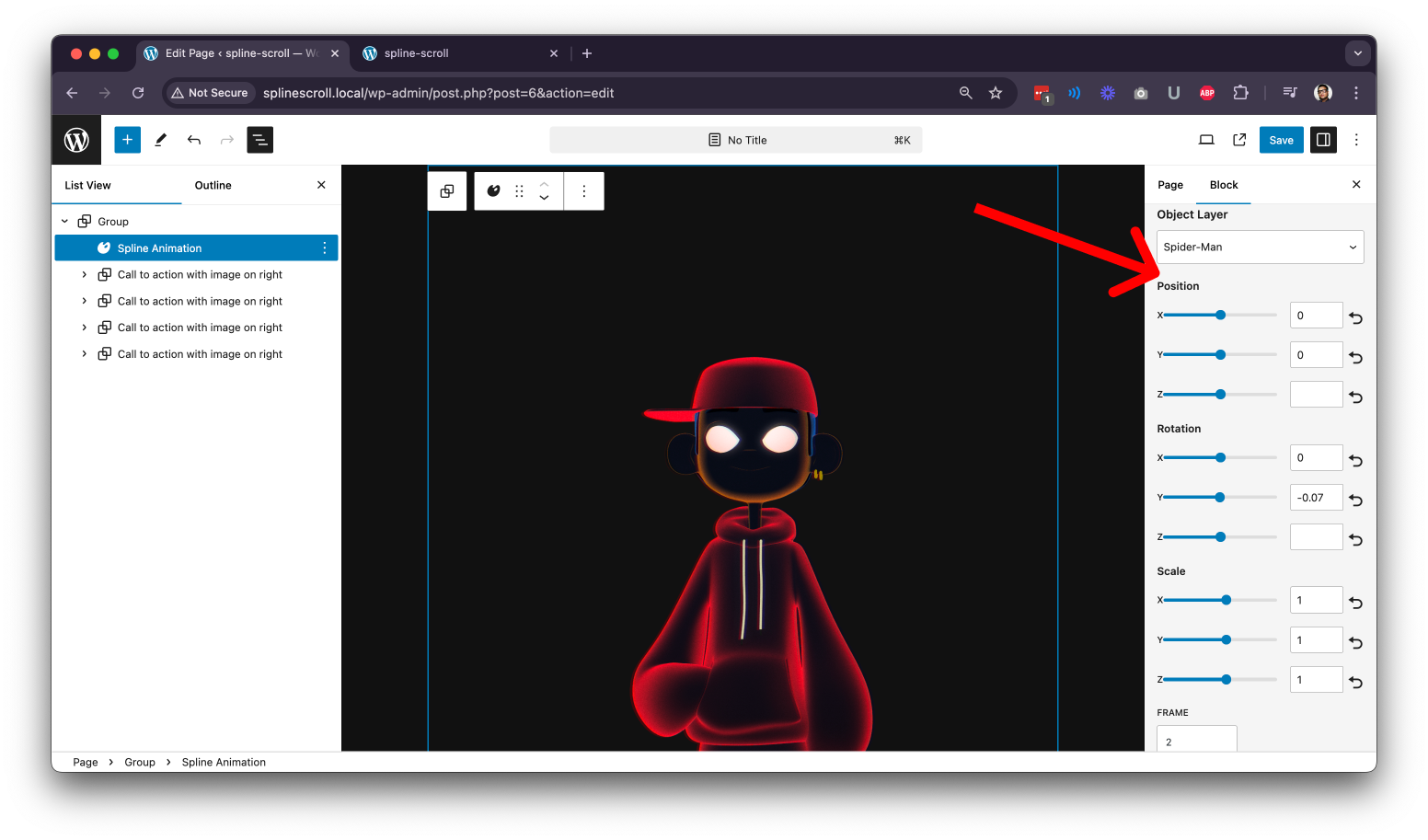Select the parent Group block icon

[447, 191]
